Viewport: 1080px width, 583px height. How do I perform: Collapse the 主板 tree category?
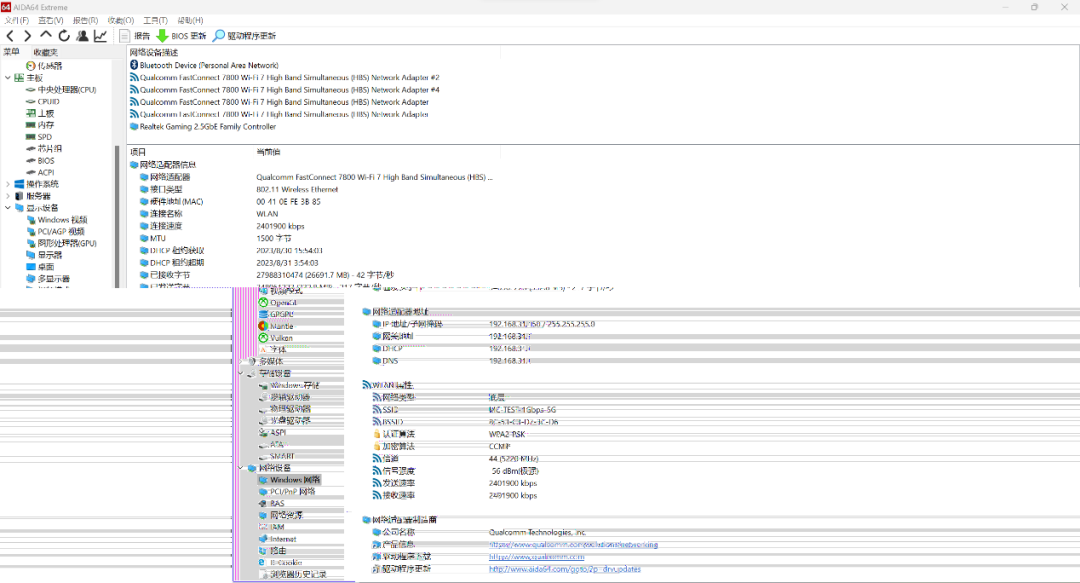coord(8,78)
